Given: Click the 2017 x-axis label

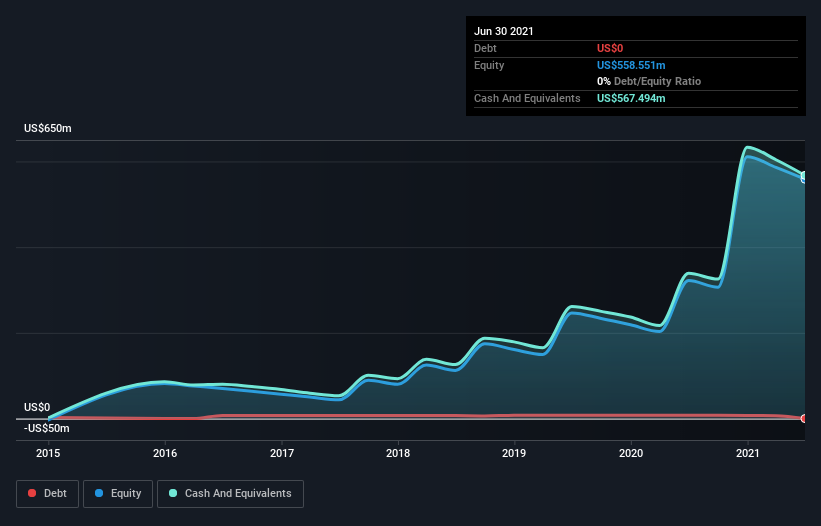Looking at the screenshot, I should (x=282, y=453).
